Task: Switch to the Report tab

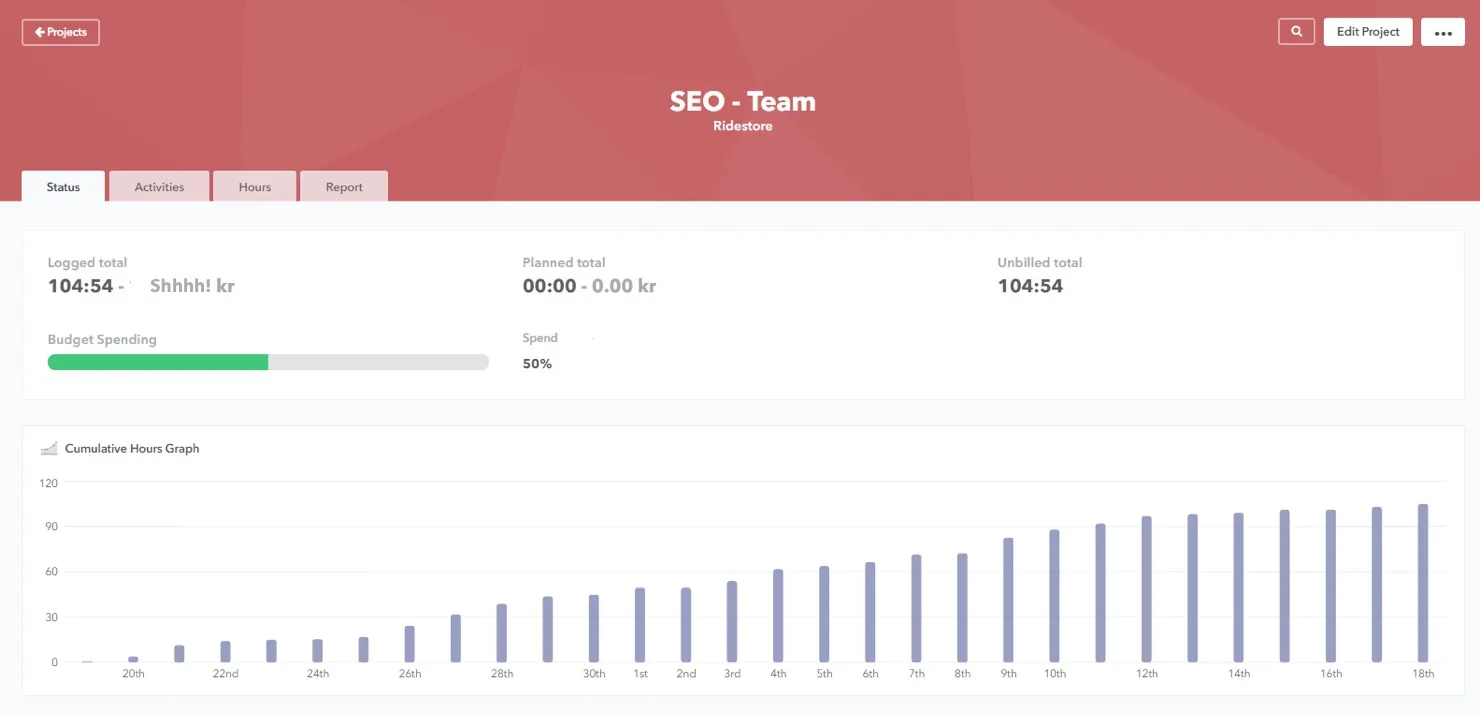Action: tap(343, 186)
